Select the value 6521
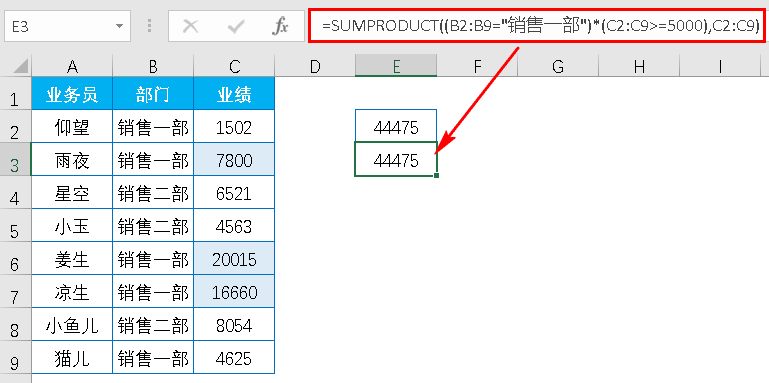The height and width of the screenshot is (383, 769). tap(234, 192)
